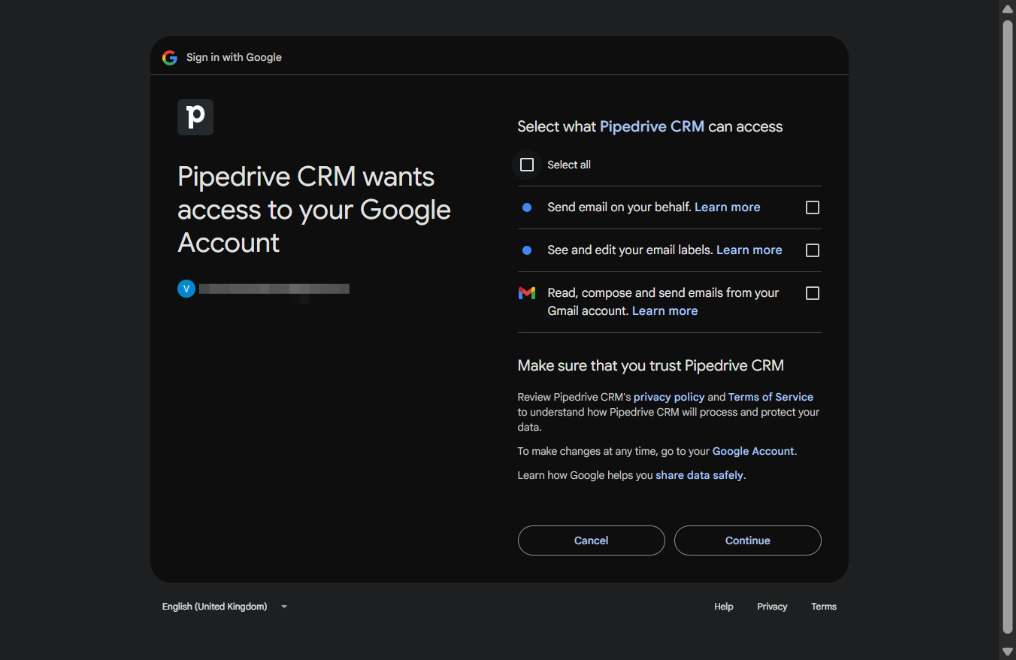1016x660 pixels.
Task: Open the share data safely link
Action: [699, 475]
